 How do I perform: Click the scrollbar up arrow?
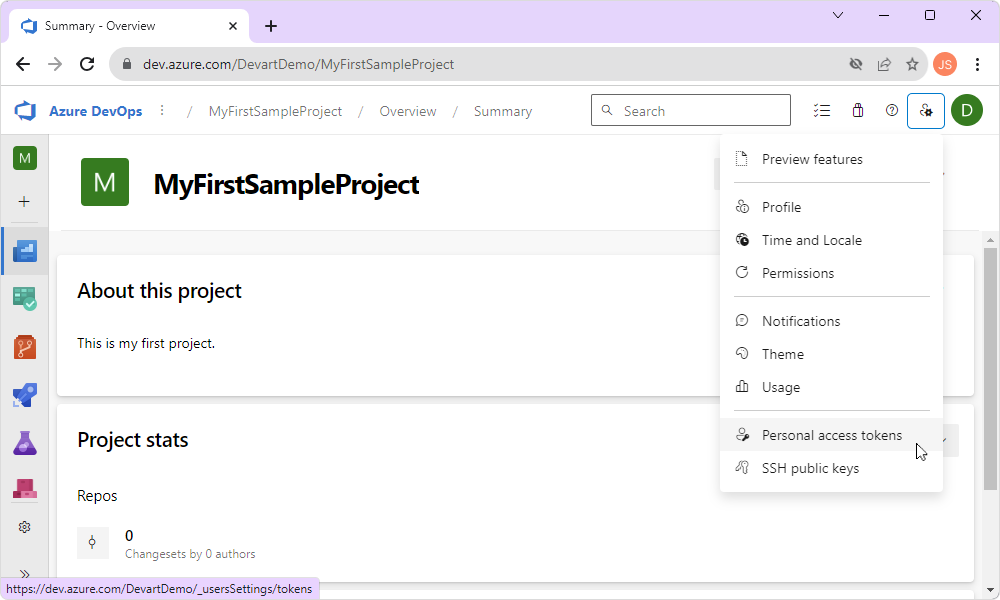click(x=990, y=240)
